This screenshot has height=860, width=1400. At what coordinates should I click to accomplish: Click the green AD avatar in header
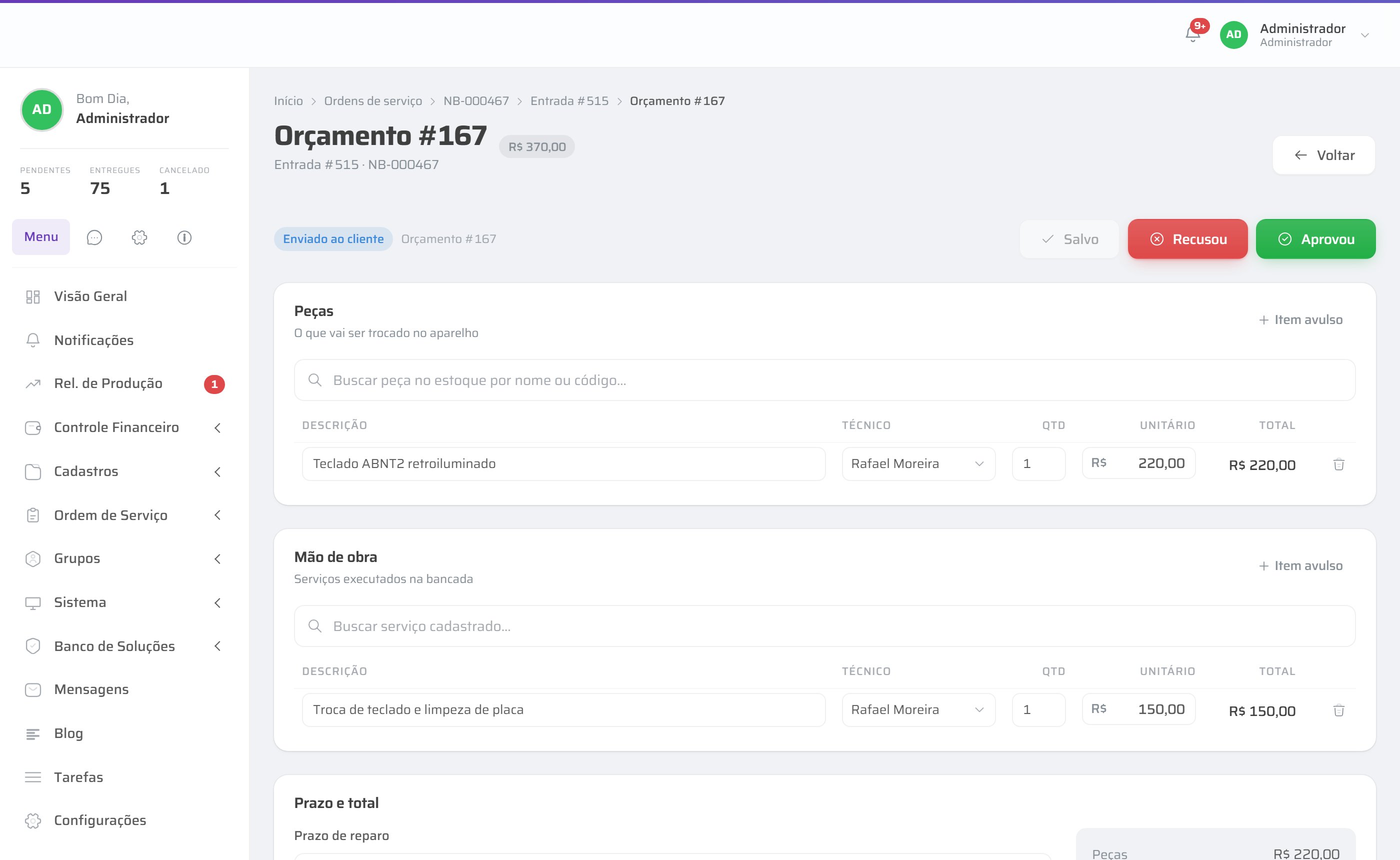pyautogui.click(x=1233, y=34)
